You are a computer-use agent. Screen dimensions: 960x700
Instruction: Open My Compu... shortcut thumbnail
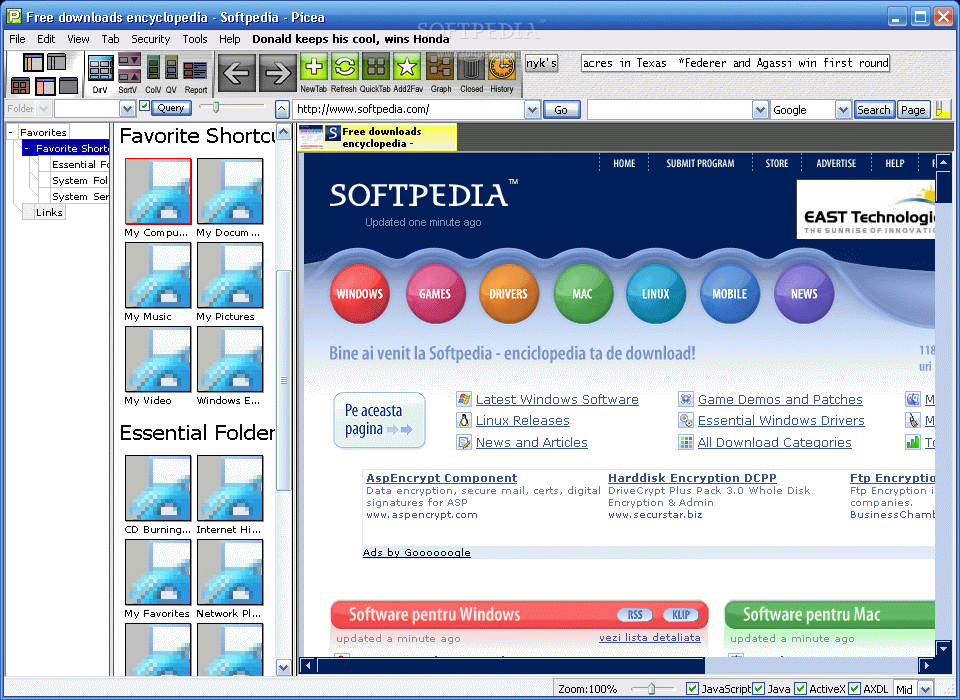point(158,191)
